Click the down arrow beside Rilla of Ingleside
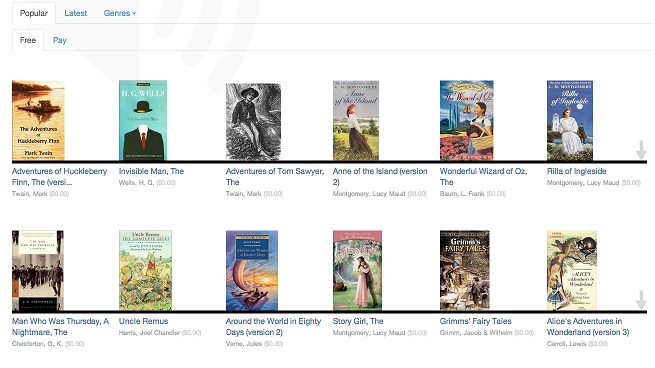 coord(641,150)
